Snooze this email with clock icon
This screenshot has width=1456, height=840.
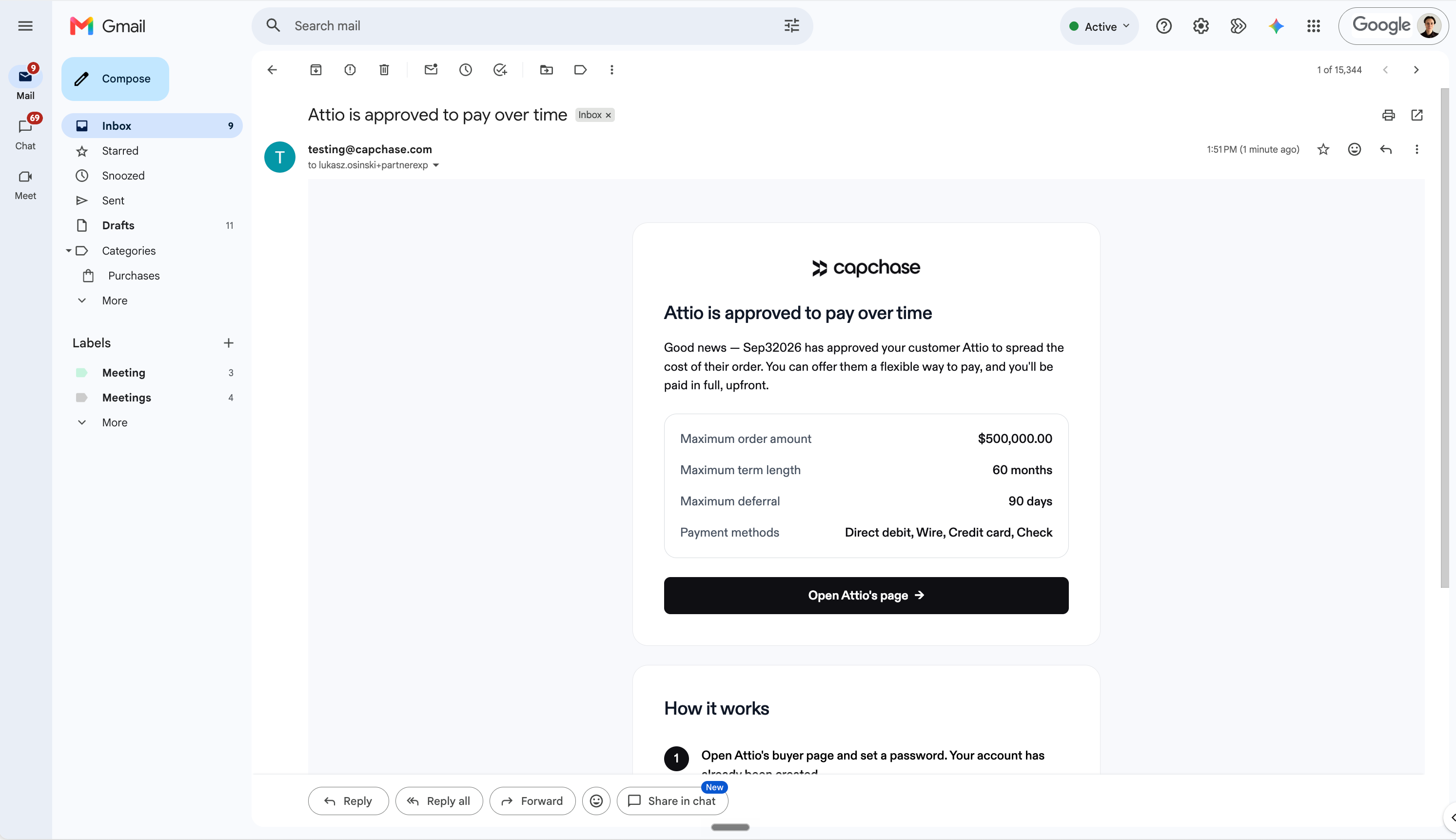(x=465, y=70)
